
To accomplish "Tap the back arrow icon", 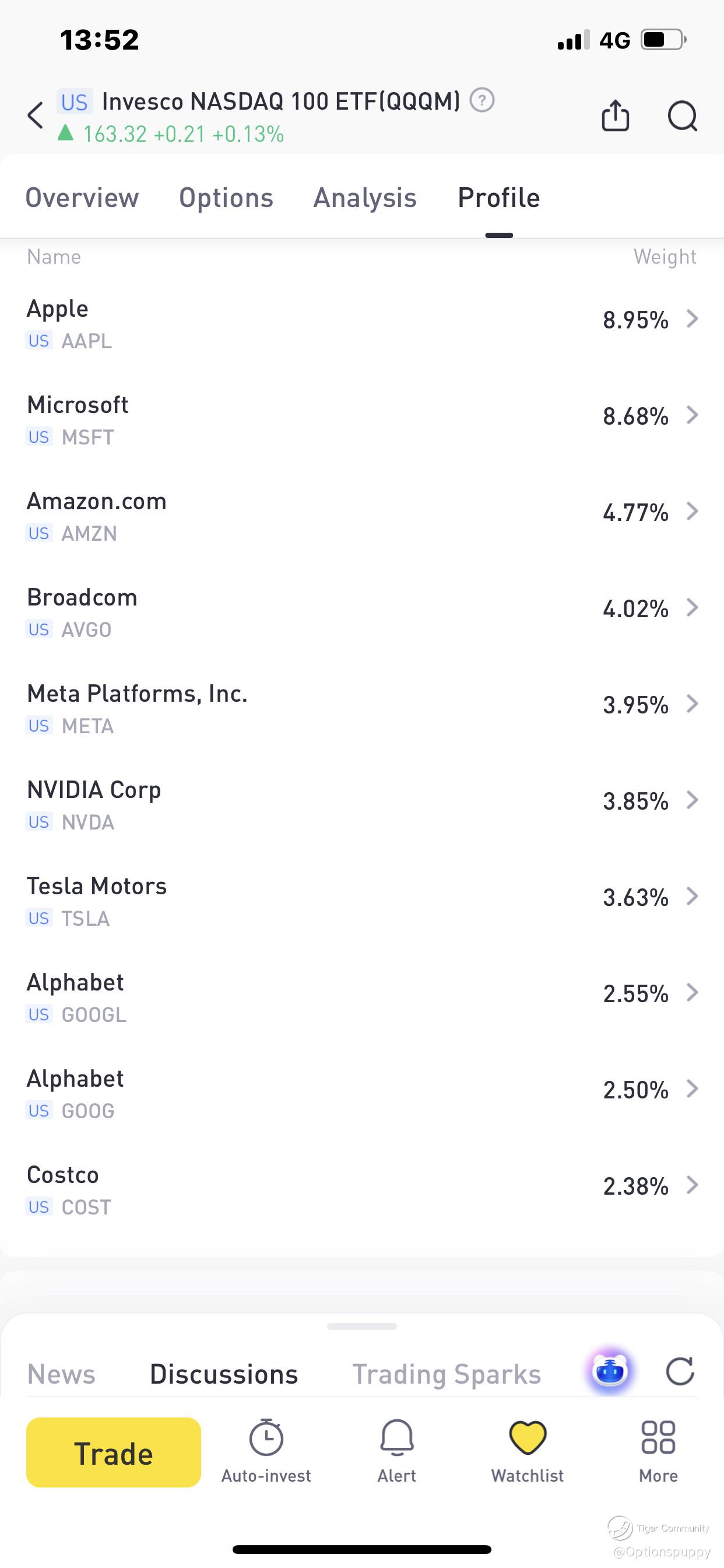I will (x=36, y=115).
